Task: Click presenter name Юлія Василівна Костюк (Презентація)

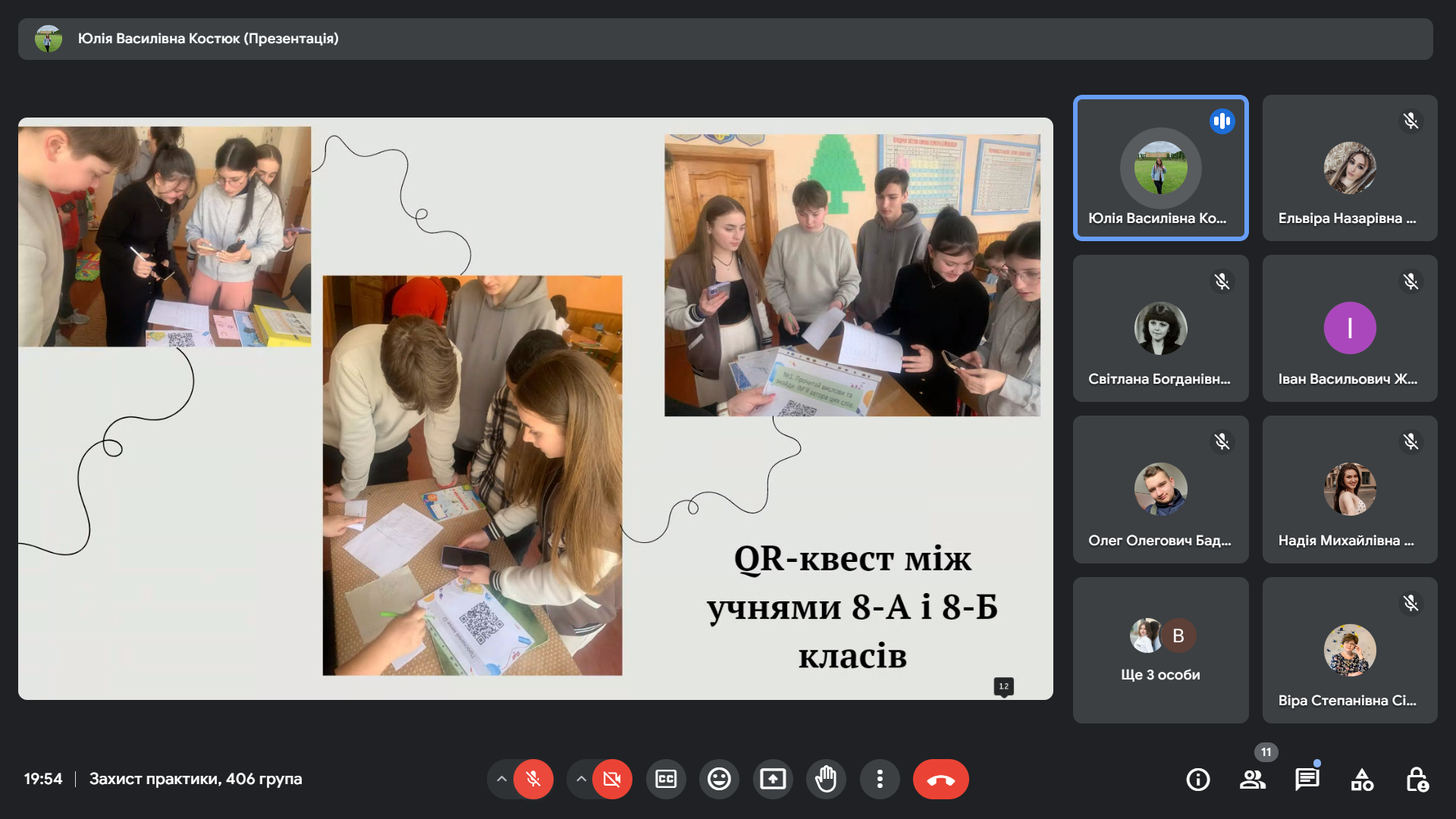Action: point(208,39)
